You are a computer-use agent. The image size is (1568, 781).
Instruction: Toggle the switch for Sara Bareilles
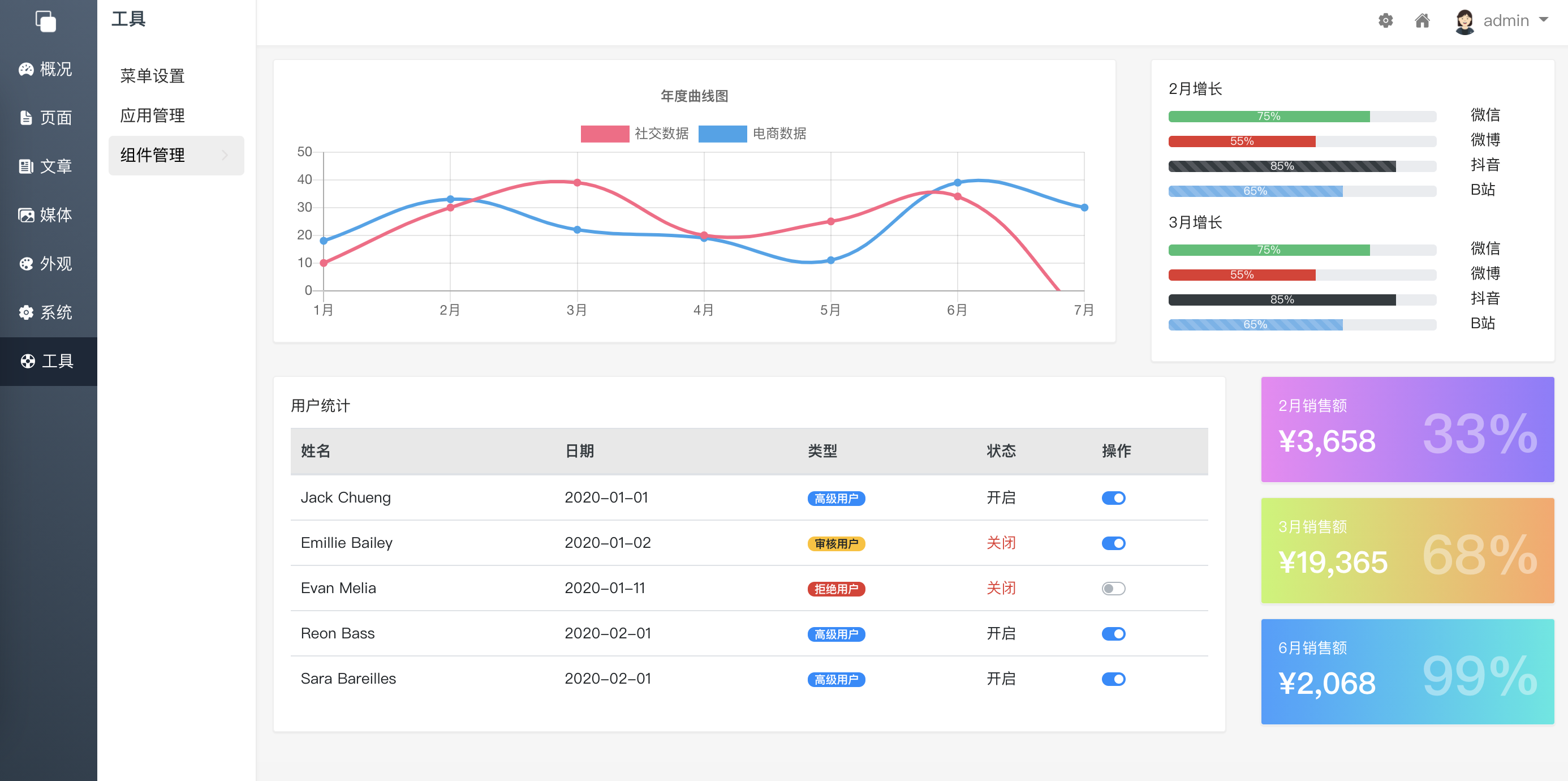click(x=1113, y=679)
